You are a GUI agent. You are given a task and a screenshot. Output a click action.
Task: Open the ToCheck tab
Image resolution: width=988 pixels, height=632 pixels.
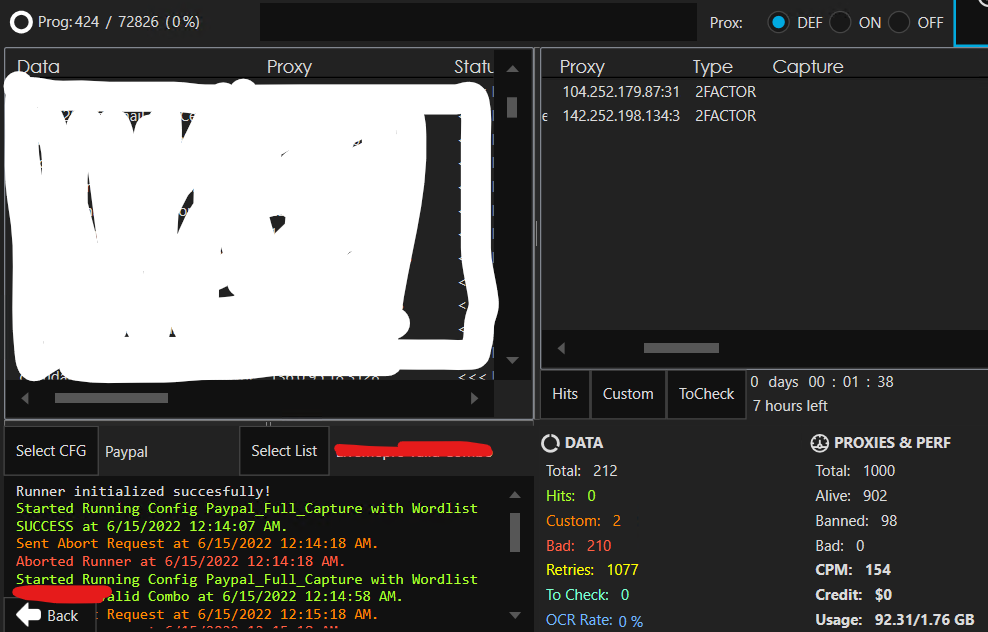pyautogui.click(x=706, y=394)
